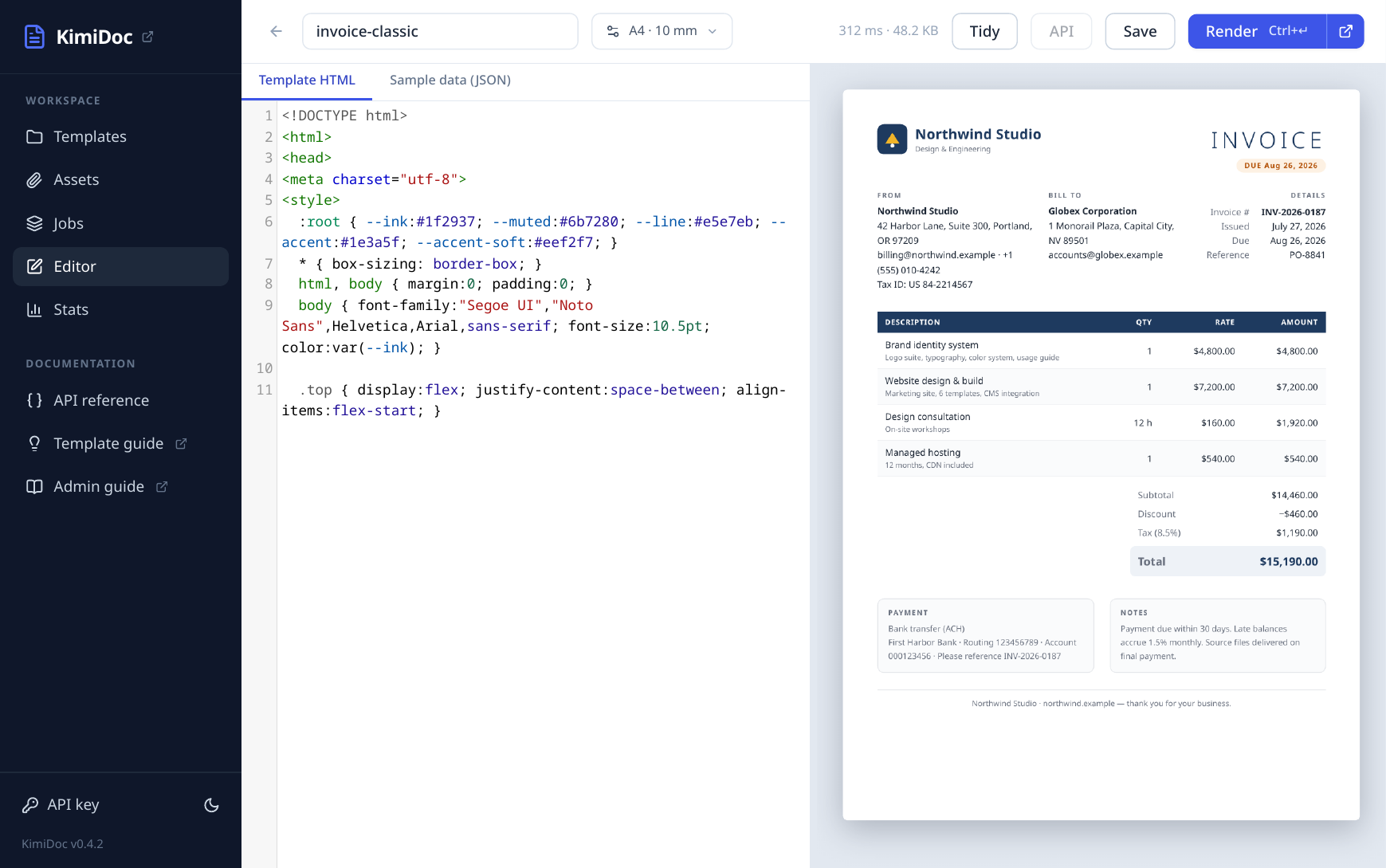The height and width of the screenshot is (868, 1386).
Task: Click the Save button
Action: coord(1140,31)
